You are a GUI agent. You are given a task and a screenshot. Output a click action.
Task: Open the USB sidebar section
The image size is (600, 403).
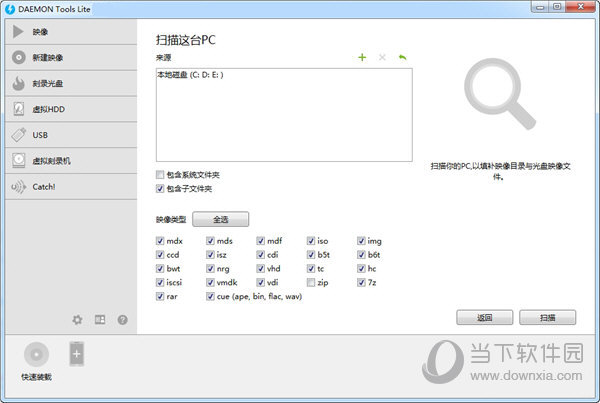[x=71, y=135]
